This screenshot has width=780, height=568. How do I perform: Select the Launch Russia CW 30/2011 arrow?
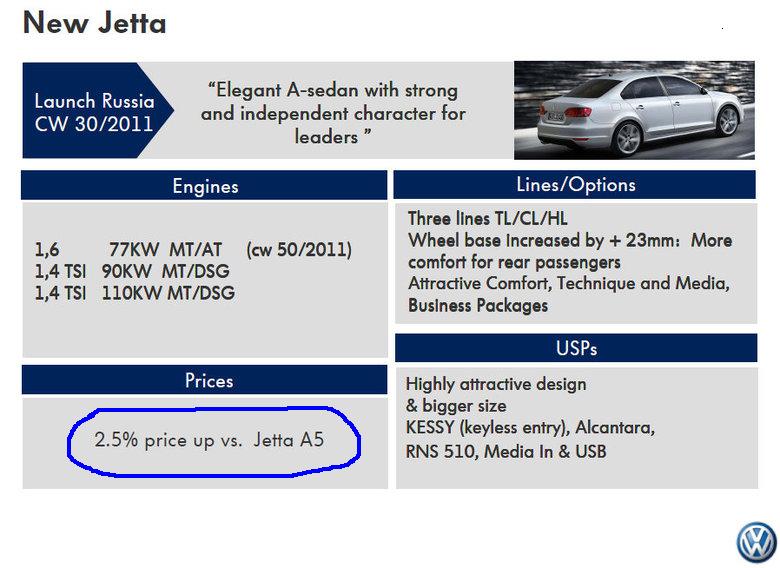click(x=98, y=110)
